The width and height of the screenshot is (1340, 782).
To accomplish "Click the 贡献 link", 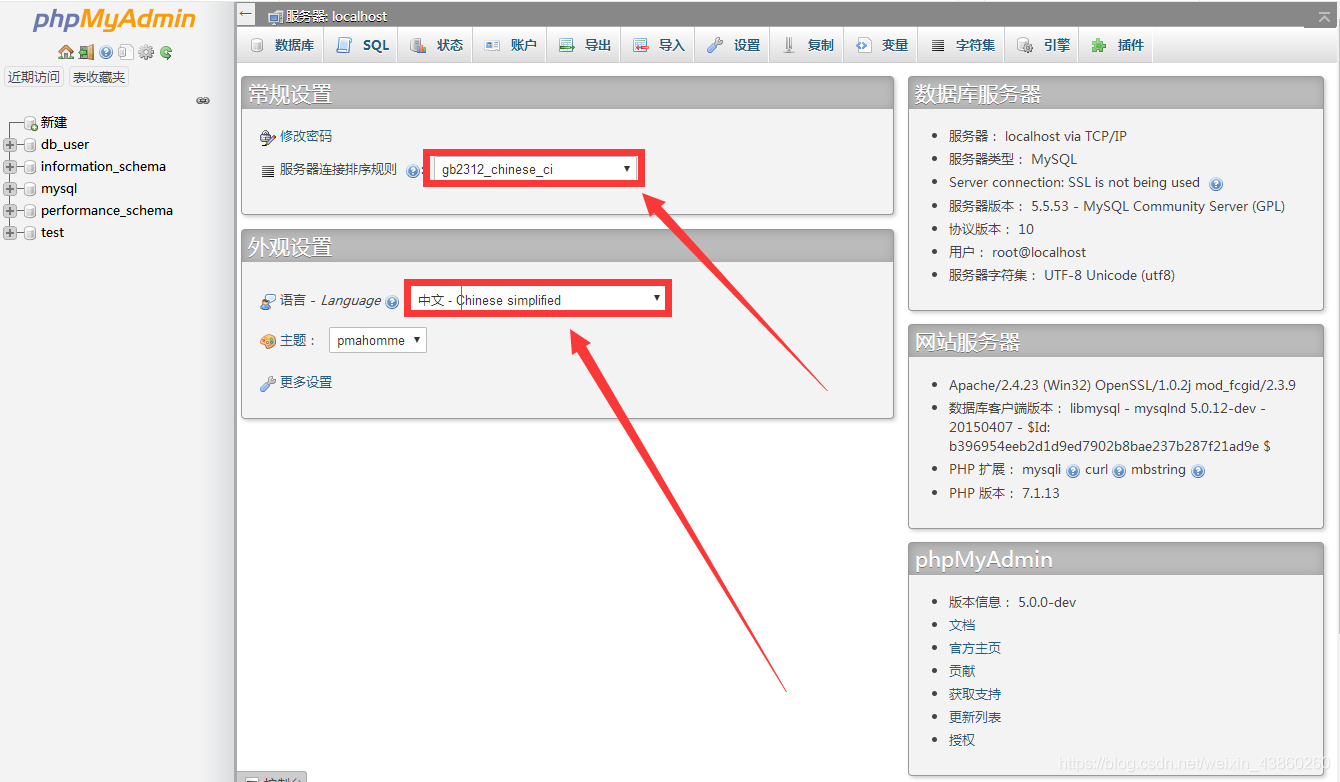I will (x=962, y=671).
